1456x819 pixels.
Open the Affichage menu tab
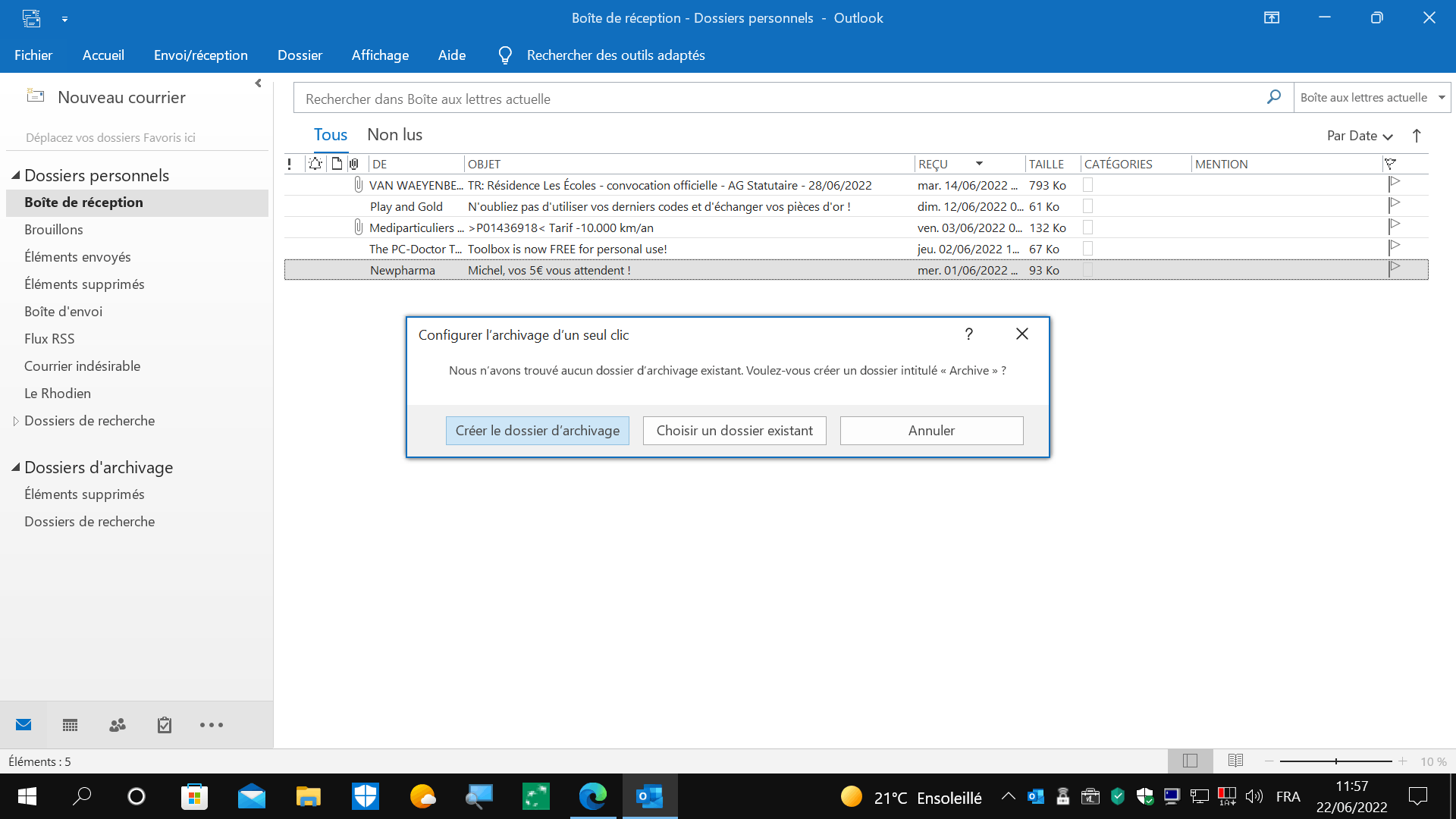coord(380,55)
